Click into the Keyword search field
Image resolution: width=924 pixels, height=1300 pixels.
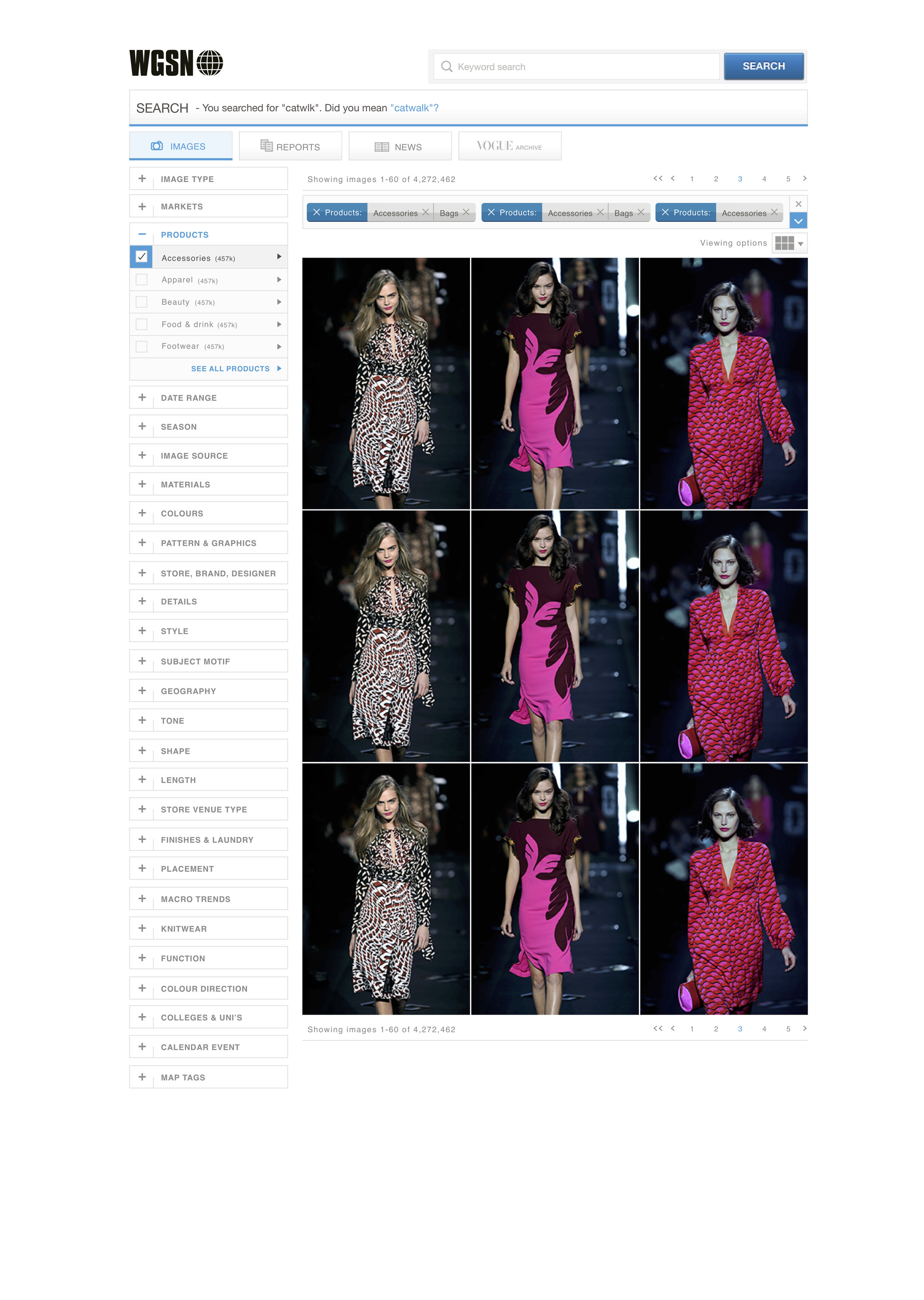[576, 67]
